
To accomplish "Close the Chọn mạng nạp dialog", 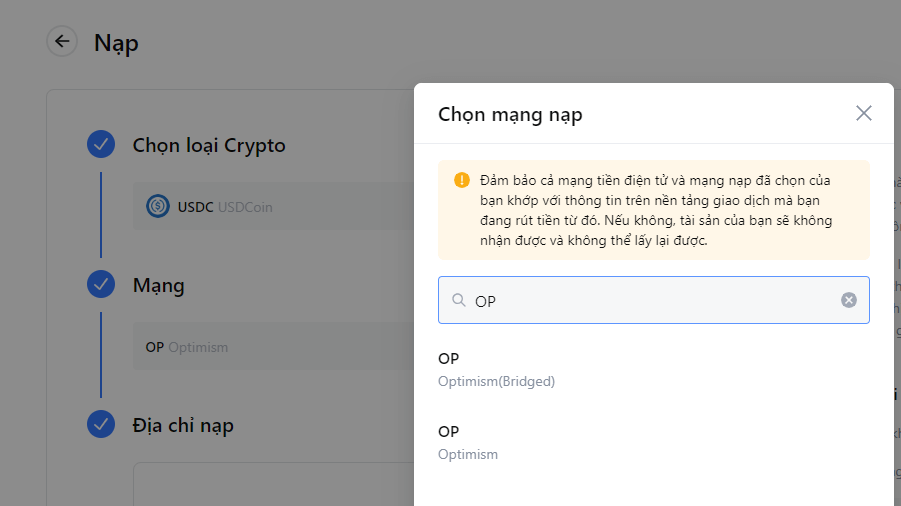I will point(864,113).
